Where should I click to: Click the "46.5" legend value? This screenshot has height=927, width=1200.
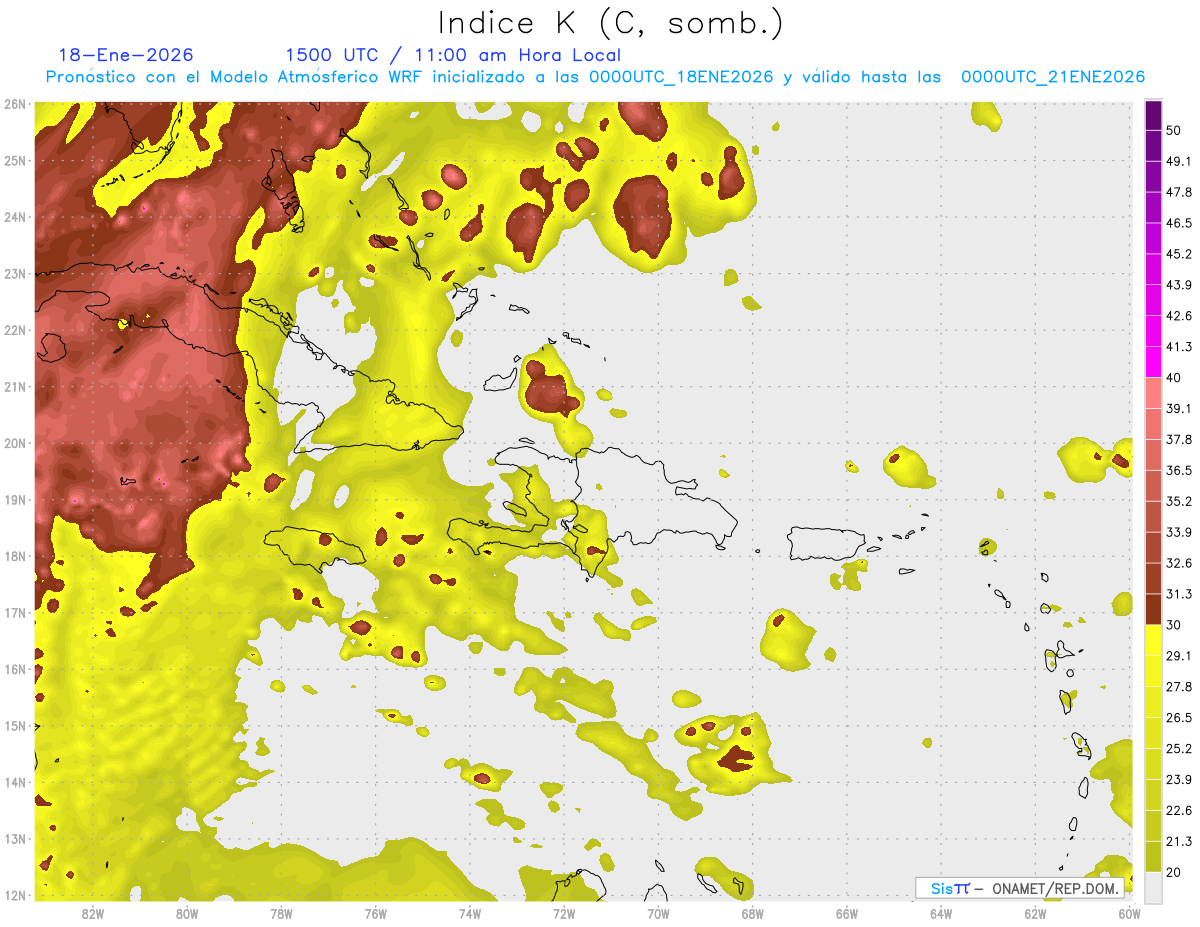(1179, 223)
